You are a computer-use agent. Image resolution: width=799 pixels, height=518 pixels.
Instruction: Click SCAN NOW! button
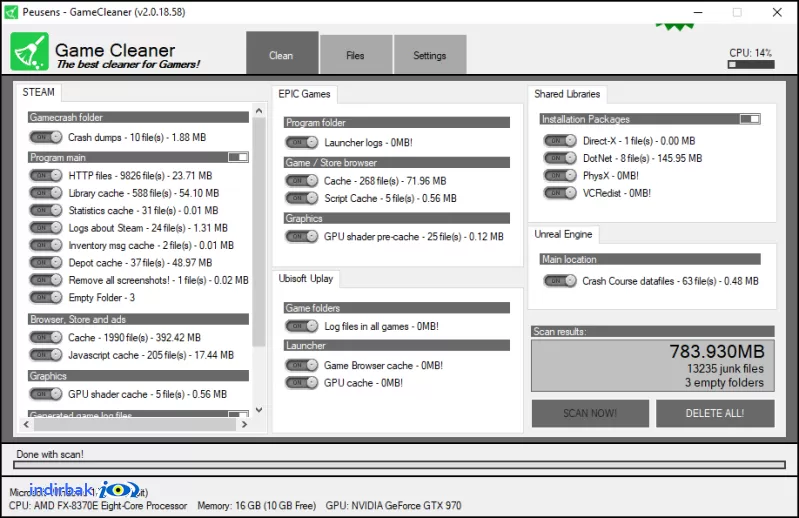(591, 413)
